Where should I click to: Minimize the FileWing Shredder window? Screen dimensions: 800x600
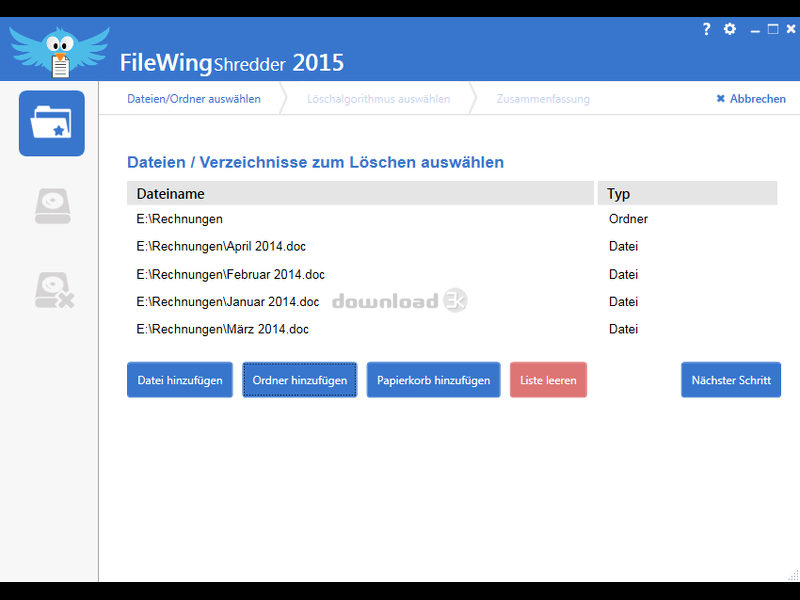coord(755,31)
